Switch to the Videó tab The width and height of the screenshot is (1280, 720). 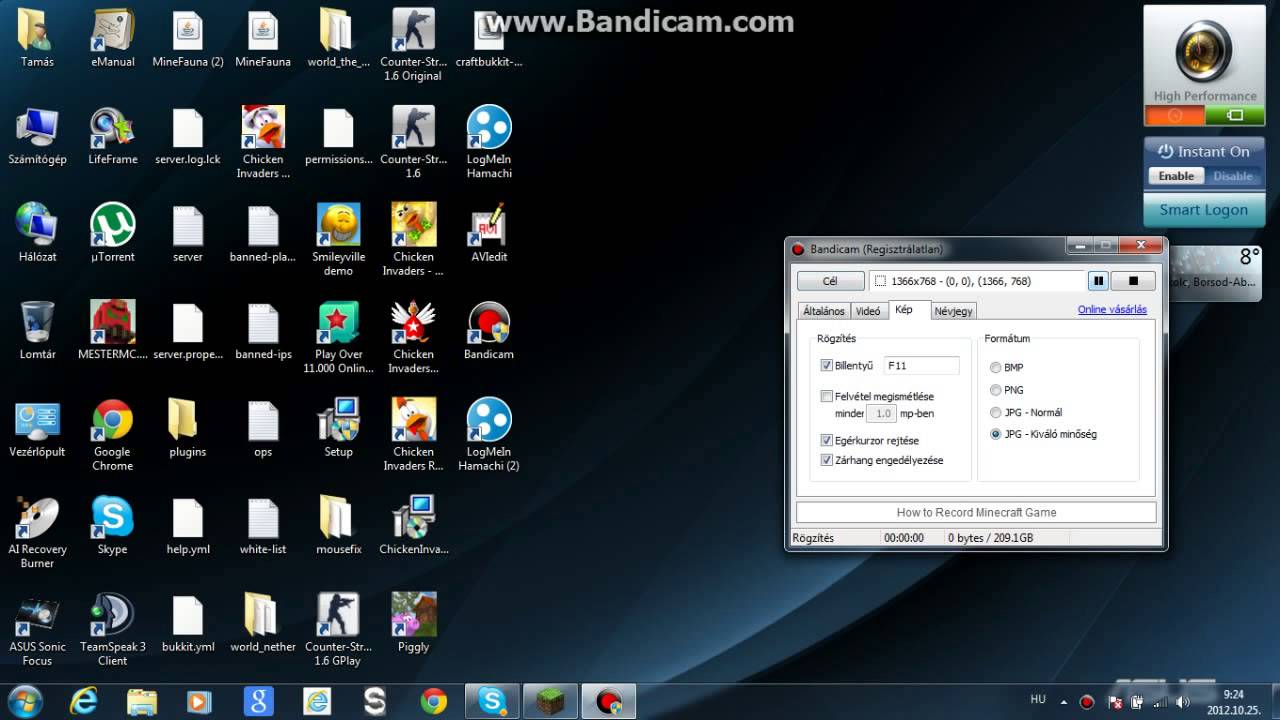pos(868,311)
